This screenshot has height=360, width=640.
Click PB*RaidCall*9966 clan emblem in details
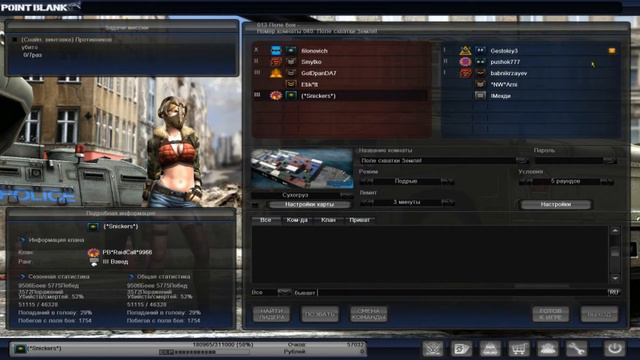(x=93, y=253)
